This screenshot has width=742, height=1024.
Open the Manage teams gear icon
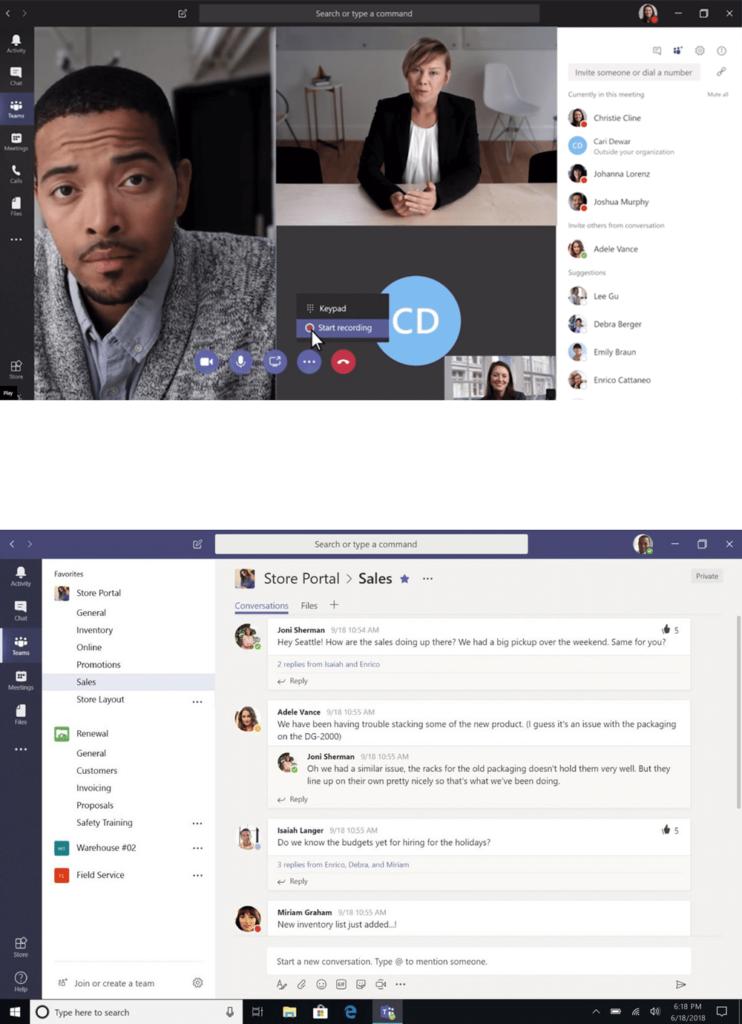coord(198,983)
